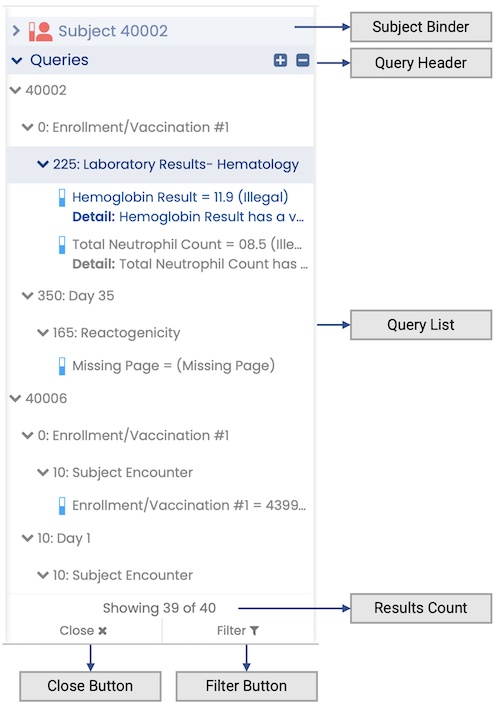This screenshot has height=707, width=500.
Task: Collapse 10: Subject Encounter chevron under Day 1
Action: click(43, 575)
